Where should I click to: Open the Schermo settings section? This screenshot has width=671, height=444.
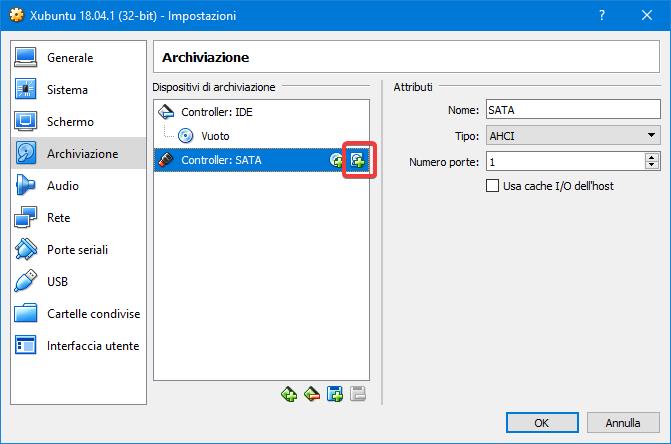(78, 121)
